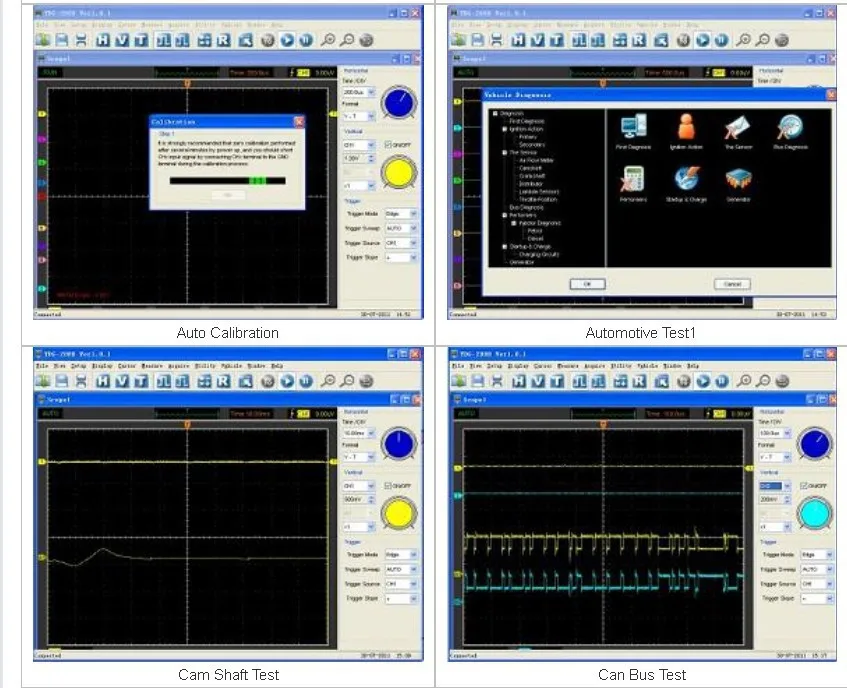Screen dimensions: 847x688
Task: Click the Save disk icon in Cam Shaft Test window
Action: 62,381
